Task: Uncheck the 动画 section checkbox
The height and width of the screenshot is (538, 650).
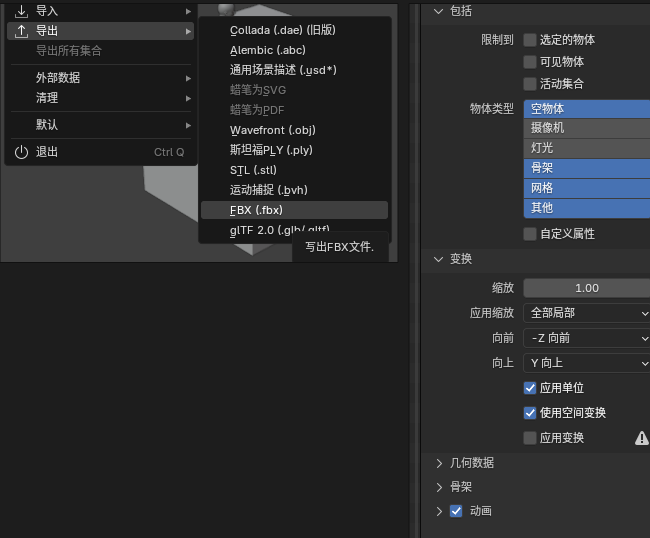Action: tap(456, 511)
